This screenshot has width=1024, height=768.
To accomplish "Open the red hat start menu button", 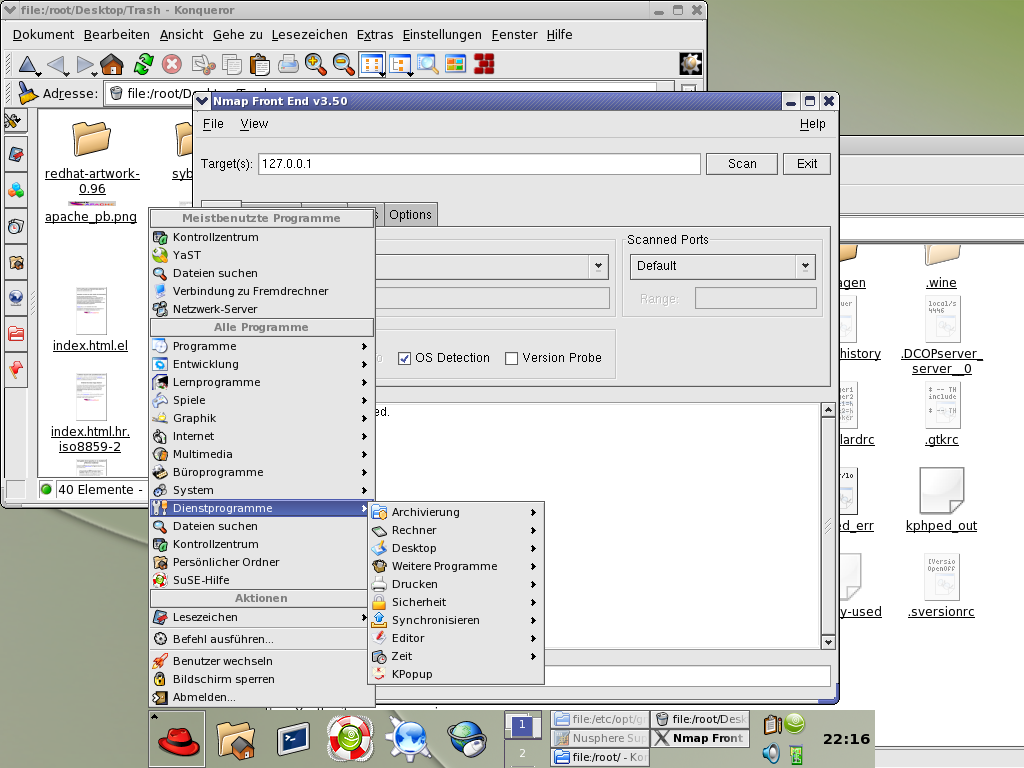I will click(178, 739).
